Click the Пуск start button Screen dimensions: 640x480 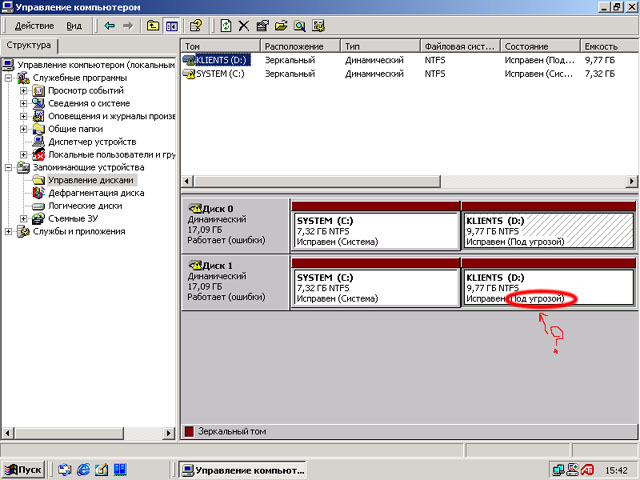24,469
